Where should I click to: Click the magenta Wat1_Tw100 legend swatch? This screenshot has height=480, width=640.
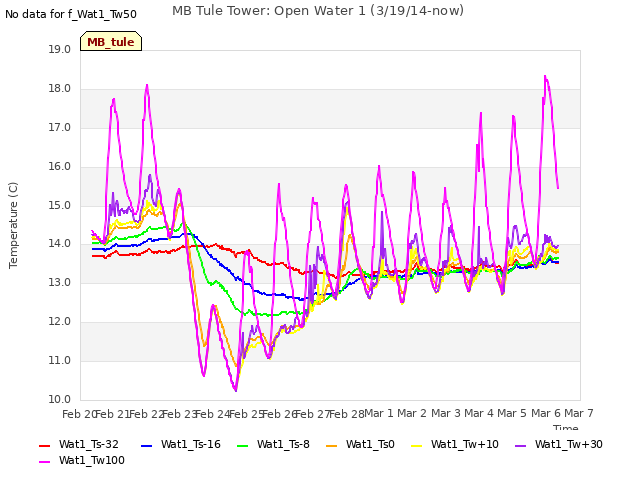44,462
